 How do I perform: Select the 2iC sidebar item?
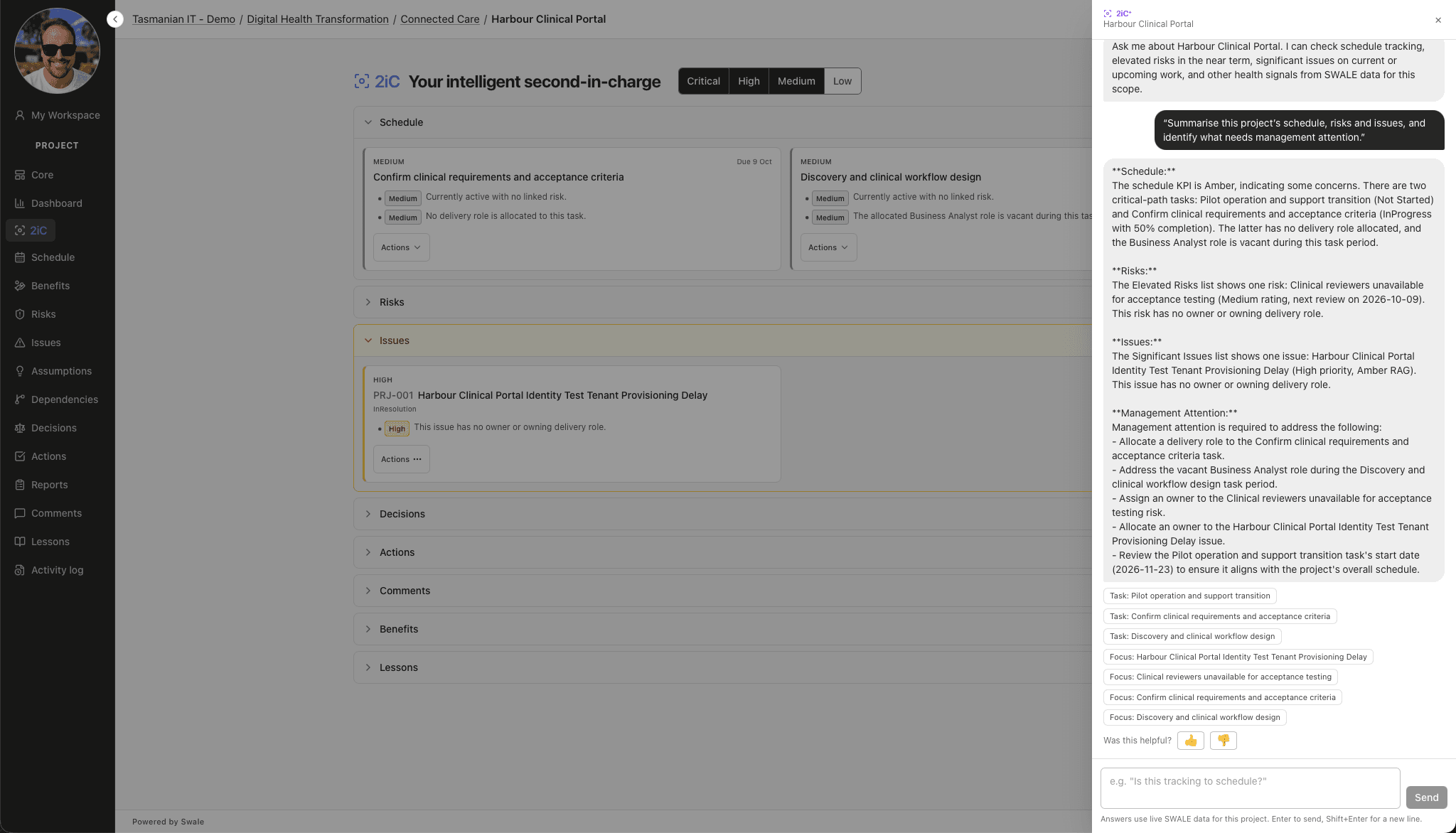point(31,230)
